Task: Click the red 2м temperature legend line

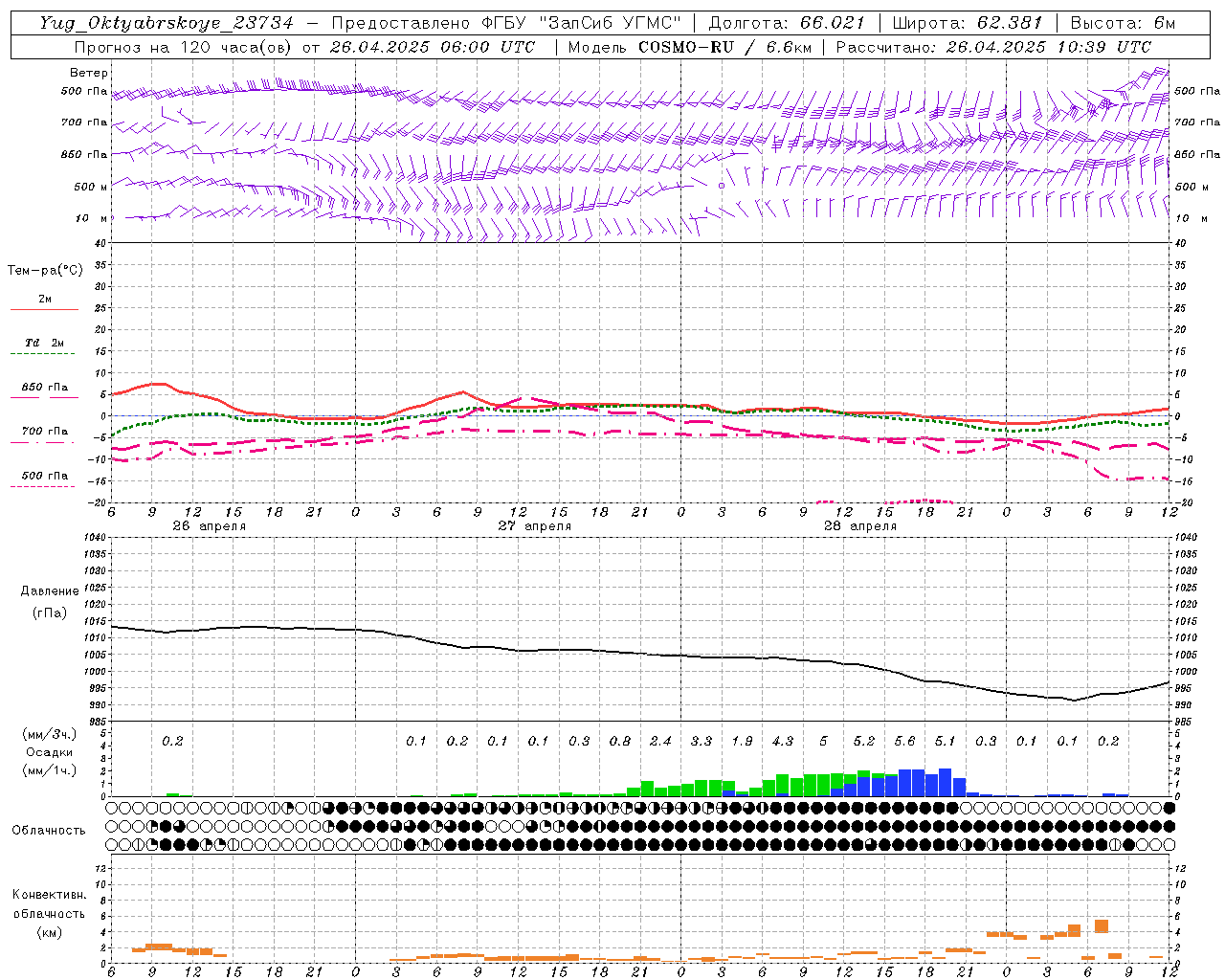Action: click(44, 309)
